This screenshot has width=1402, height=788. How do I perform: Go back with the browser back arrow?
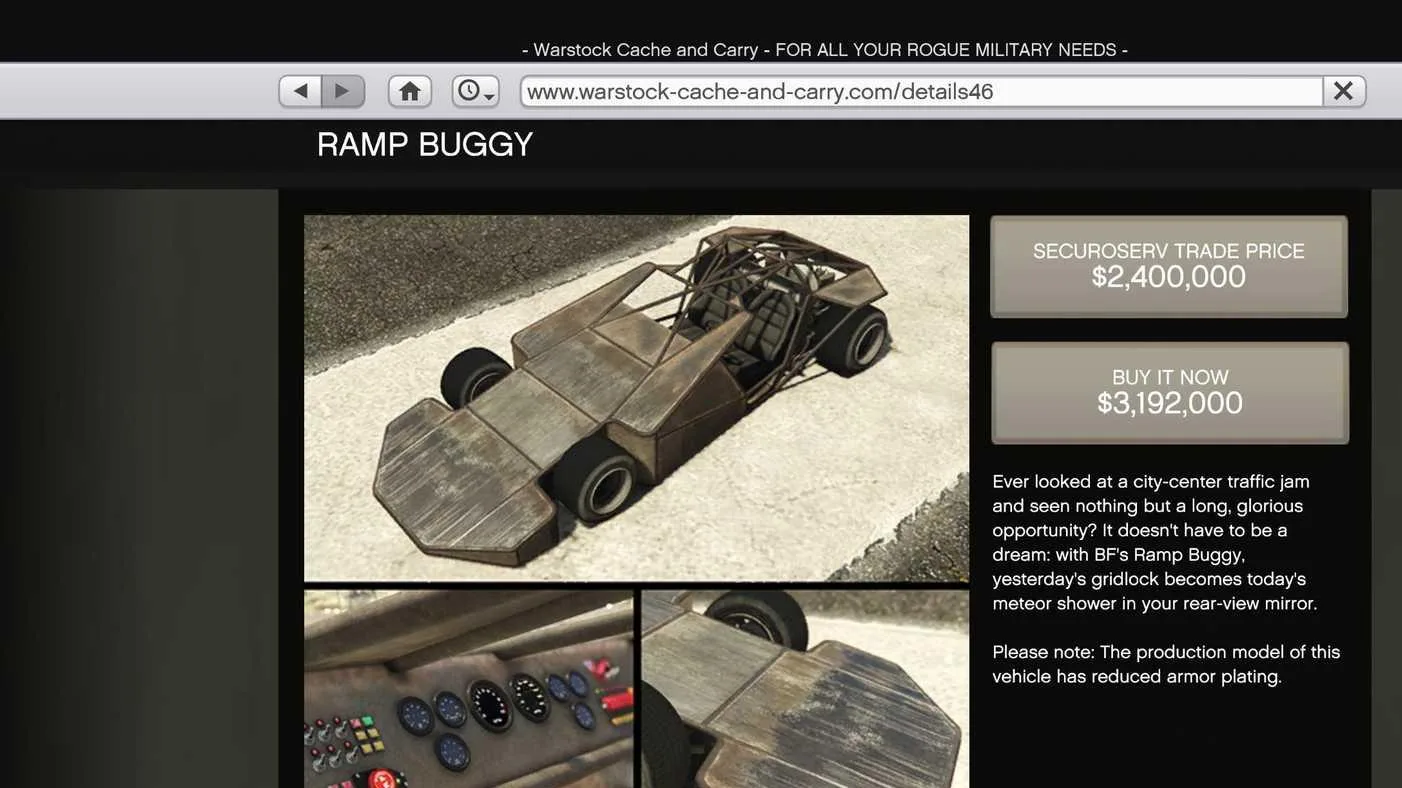[300, 91]
